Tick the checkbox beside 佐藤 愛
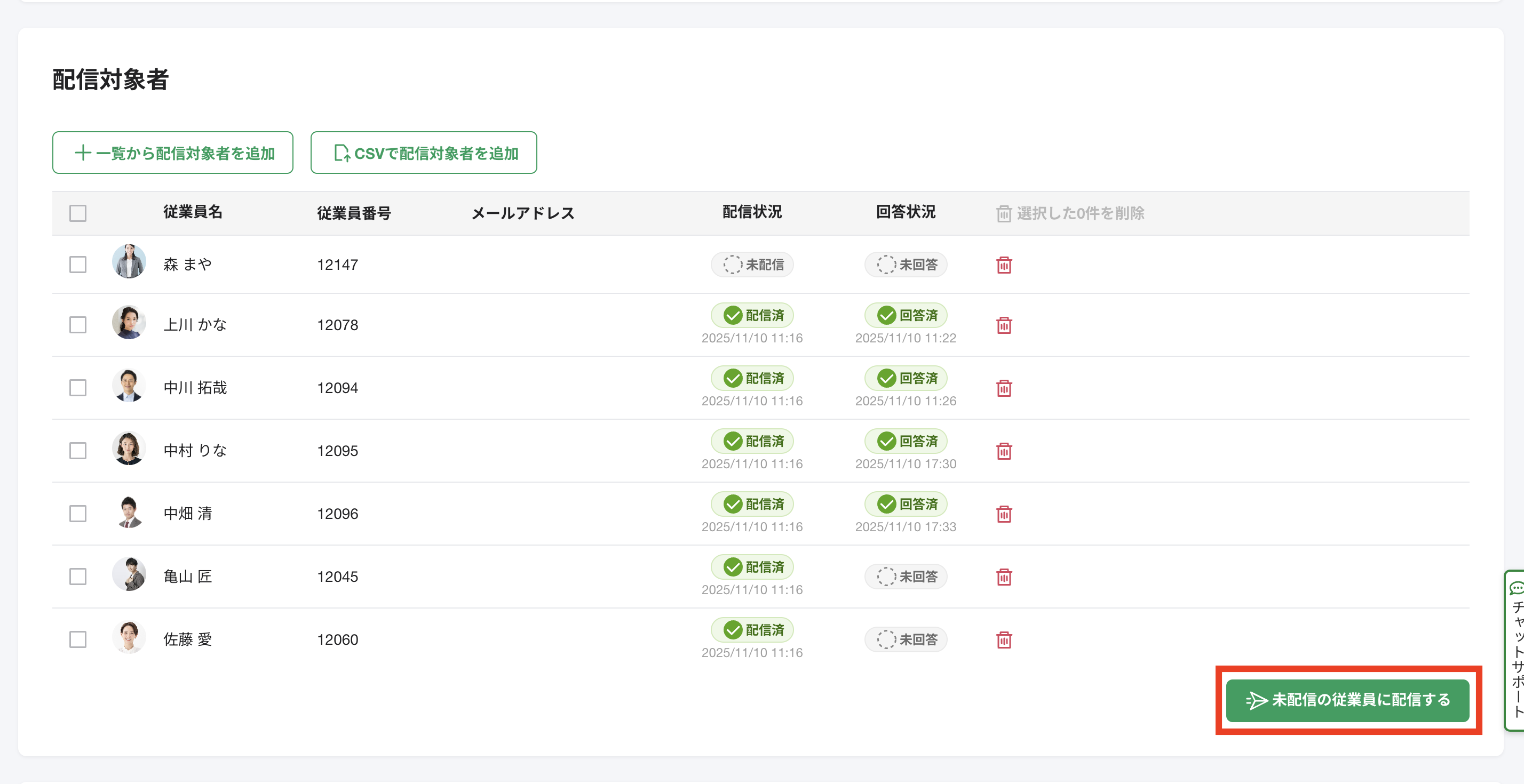This screenshot has width=1524, height=784. click(77, 639)
